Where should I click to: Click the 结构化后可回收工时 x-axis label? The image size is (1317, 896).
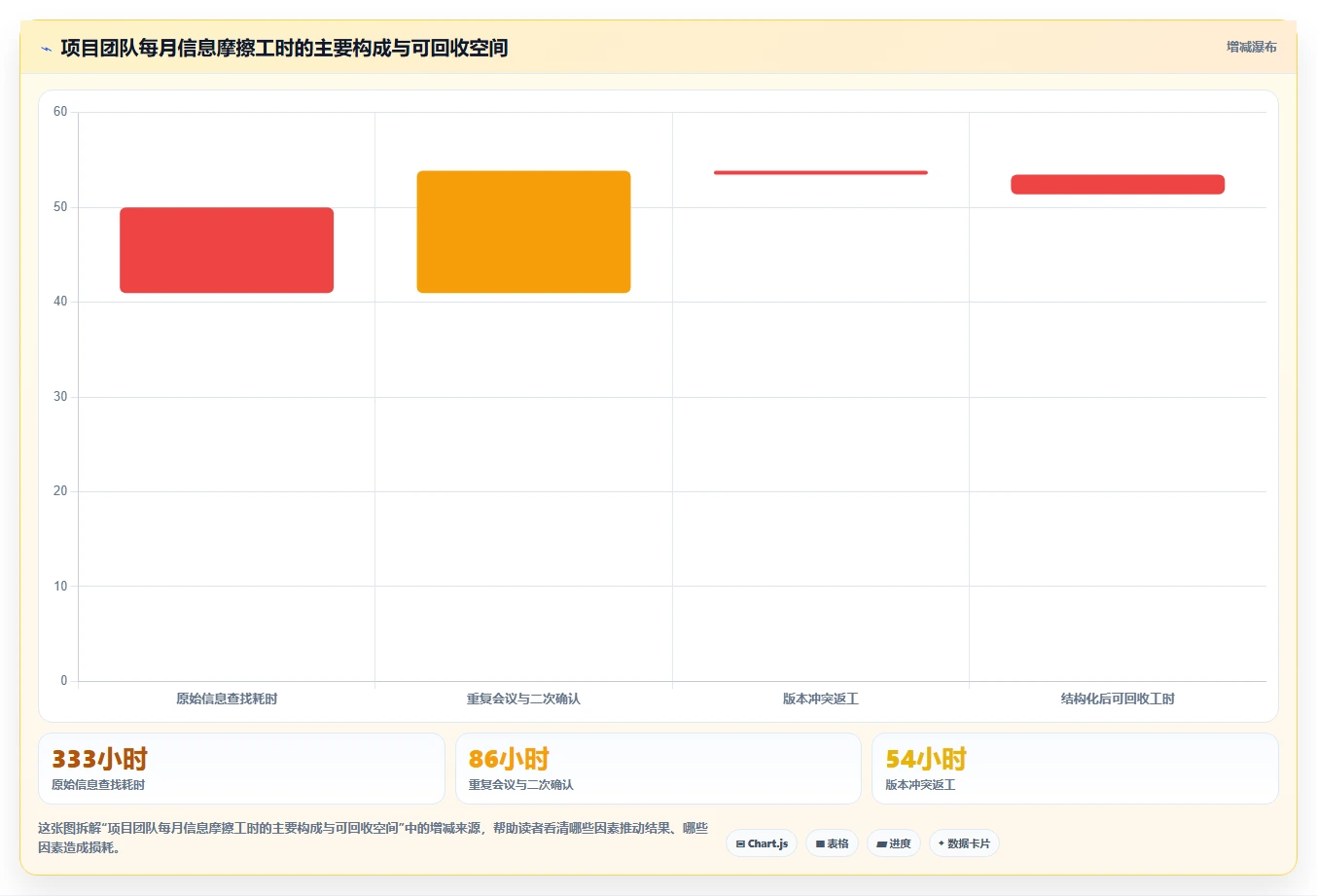point(1118,699)
